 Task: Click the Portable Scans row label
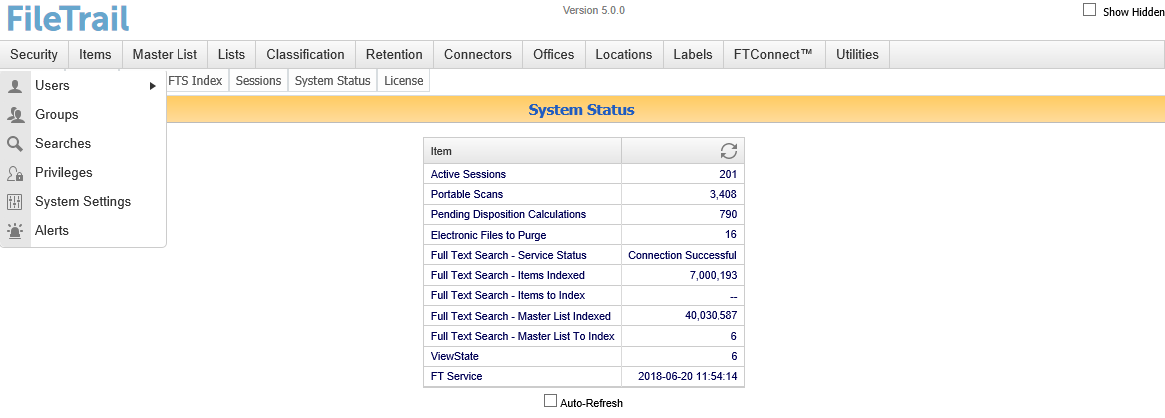tap(467, 195)
